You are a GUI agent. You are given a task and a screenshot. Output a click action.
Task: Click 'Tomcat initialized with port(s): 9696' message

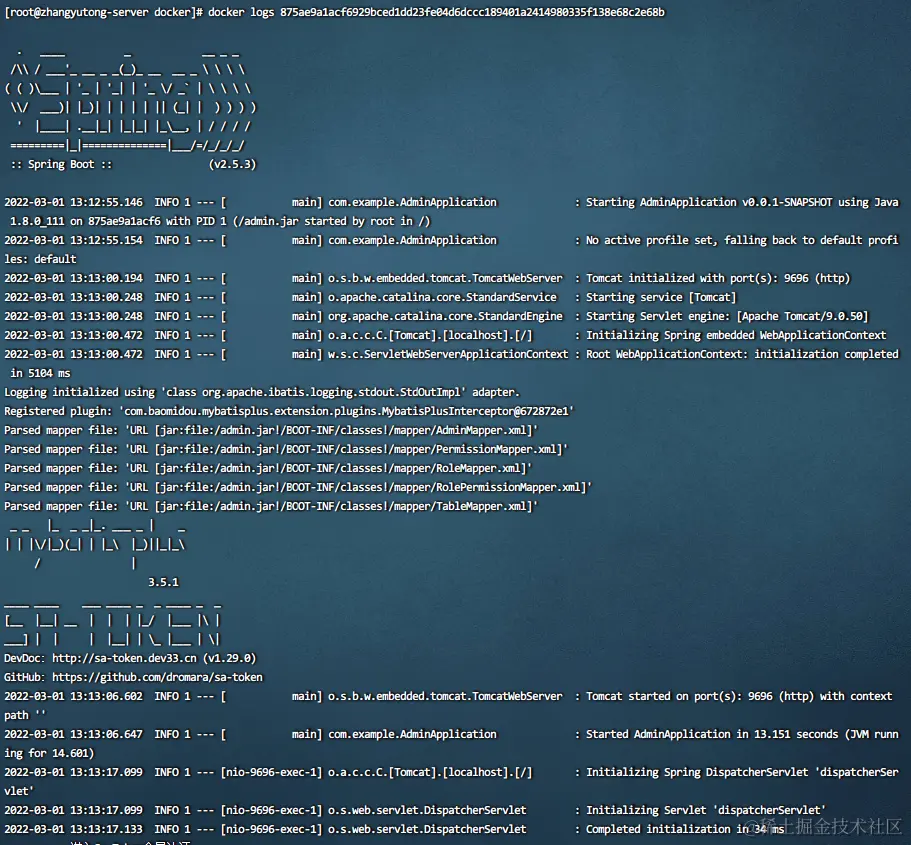(718, 278)
